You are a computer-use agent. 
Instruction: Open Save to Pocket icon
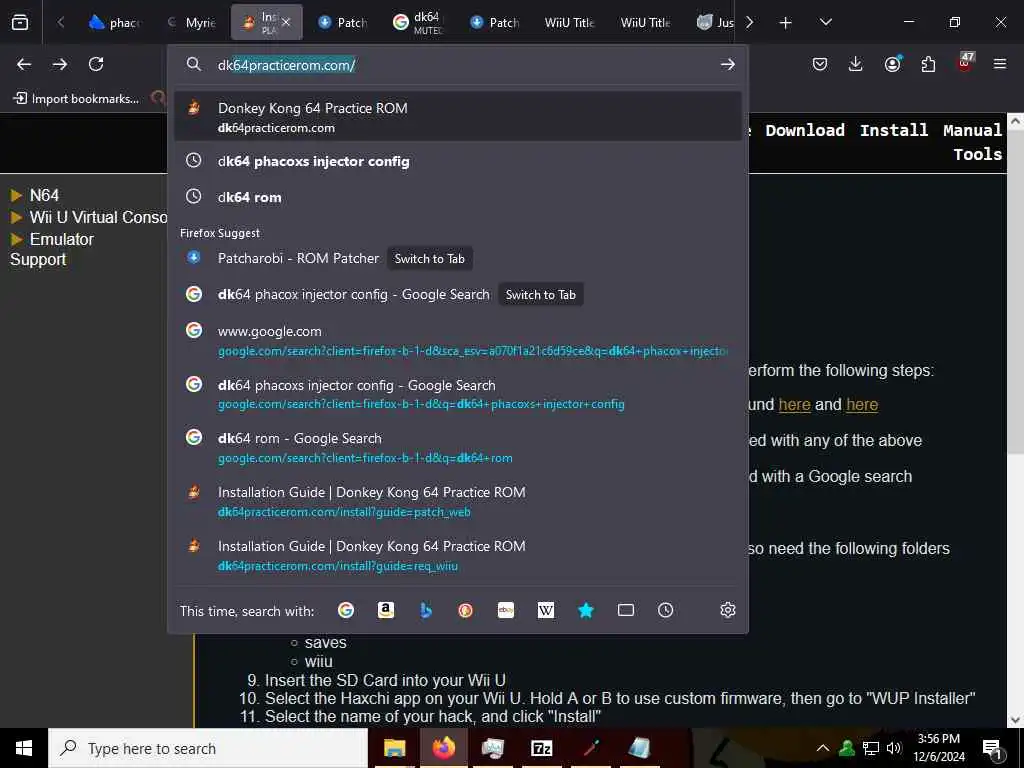pyautogui.click(x=820, y=64)
